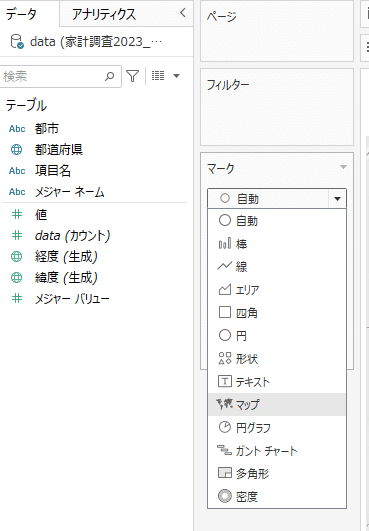The height and width of the screenshot is (531, 369).
Task: Choose 棒 (Bar) mark type
Action: point(277,243)
